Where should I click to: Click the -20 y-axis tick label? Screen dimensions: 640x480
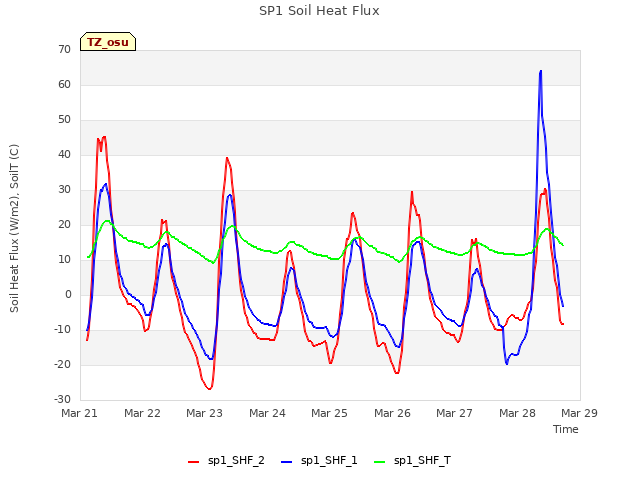(62, 364)
